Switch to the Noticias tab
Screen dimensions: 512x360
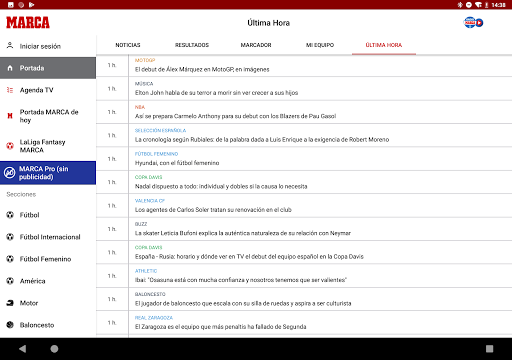(x=128, y=45)
